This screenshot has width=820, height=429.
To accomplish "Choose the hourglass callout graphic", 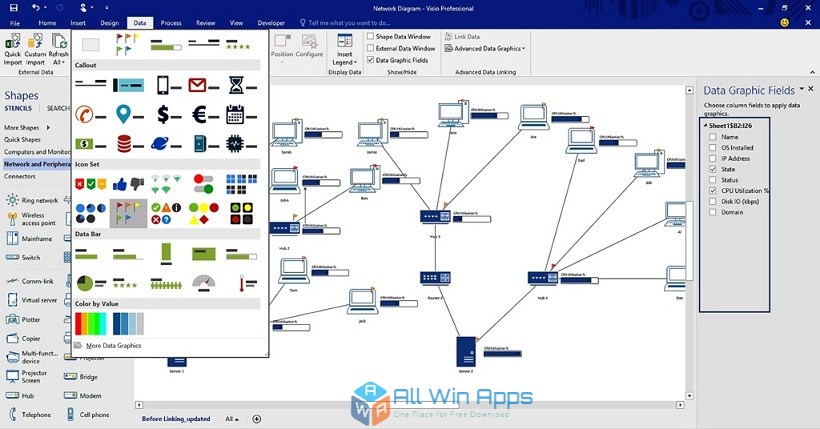I will coord(242,85).
